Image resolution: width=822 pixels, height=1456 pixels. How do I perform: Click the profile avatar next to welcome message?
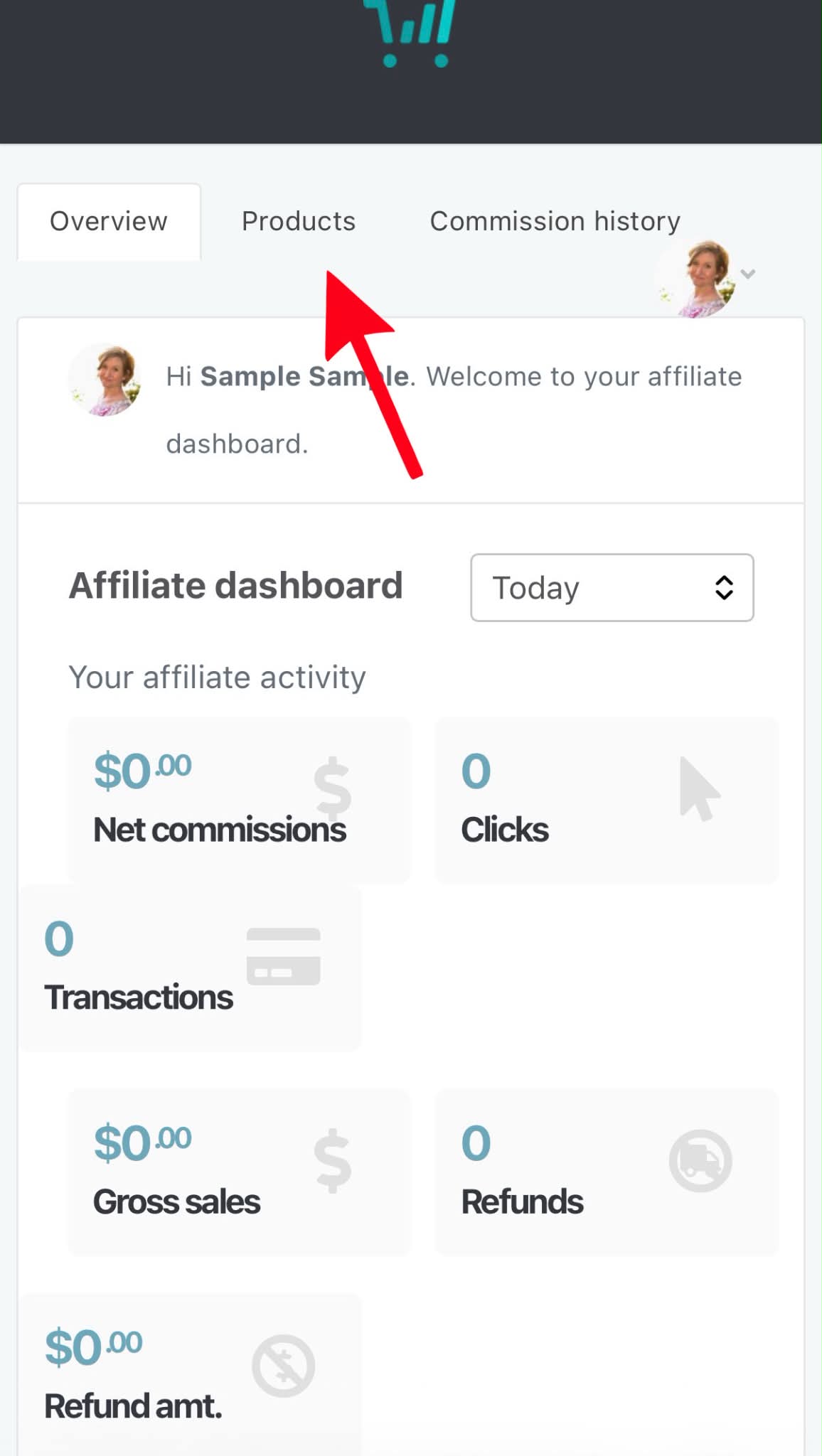105,380
